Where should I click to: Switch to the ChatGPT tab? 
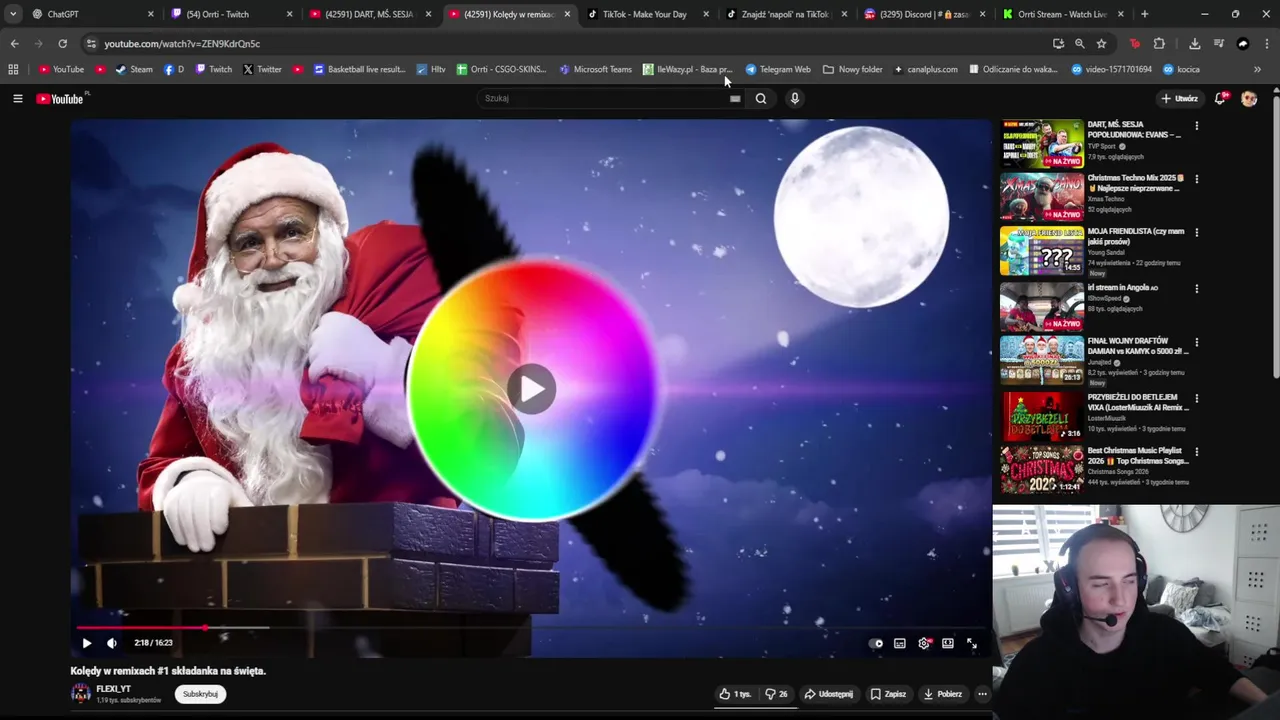click(x=92, y=14)
